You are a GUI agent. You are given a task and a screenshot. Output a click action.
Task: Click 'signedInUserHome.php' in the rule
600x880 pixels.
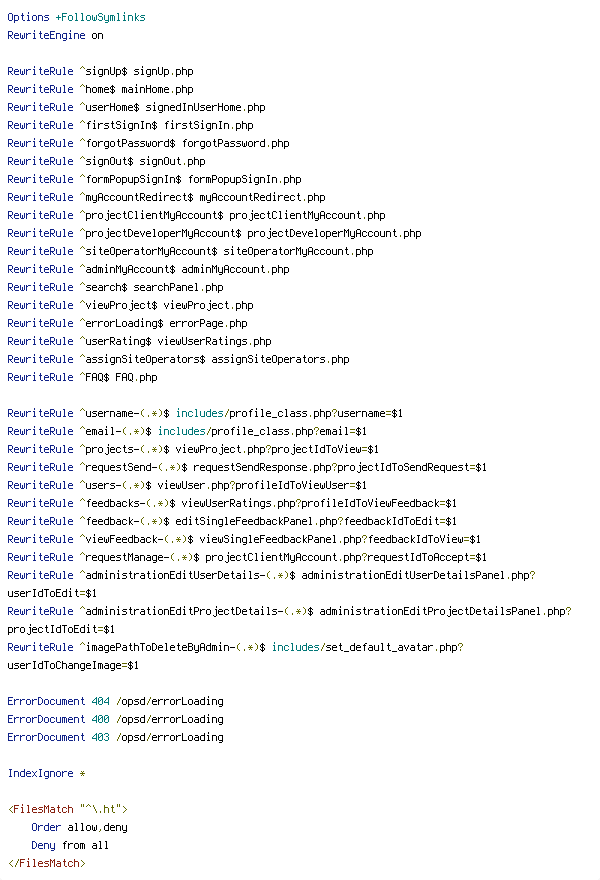[x=205, y=107]
